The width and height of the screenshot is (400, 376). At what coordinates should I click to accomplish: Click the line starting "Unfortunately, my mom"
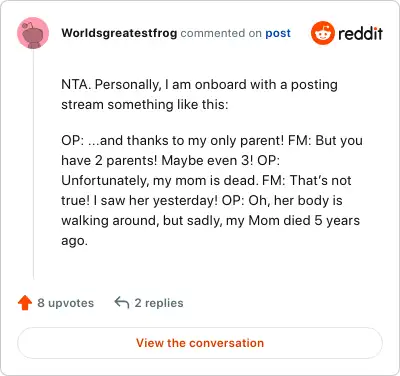point(206,181)
